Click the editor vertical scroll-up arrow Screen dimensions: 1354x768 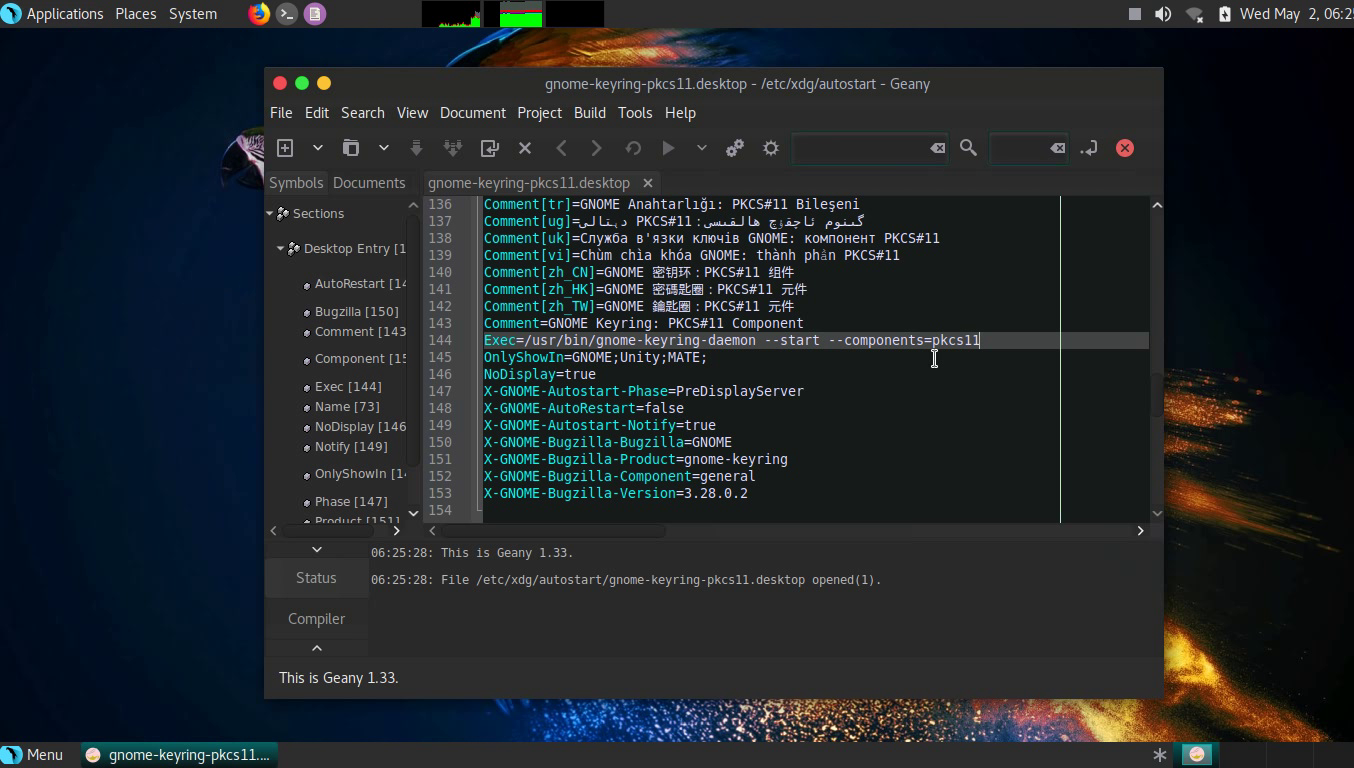point(1157,205)
